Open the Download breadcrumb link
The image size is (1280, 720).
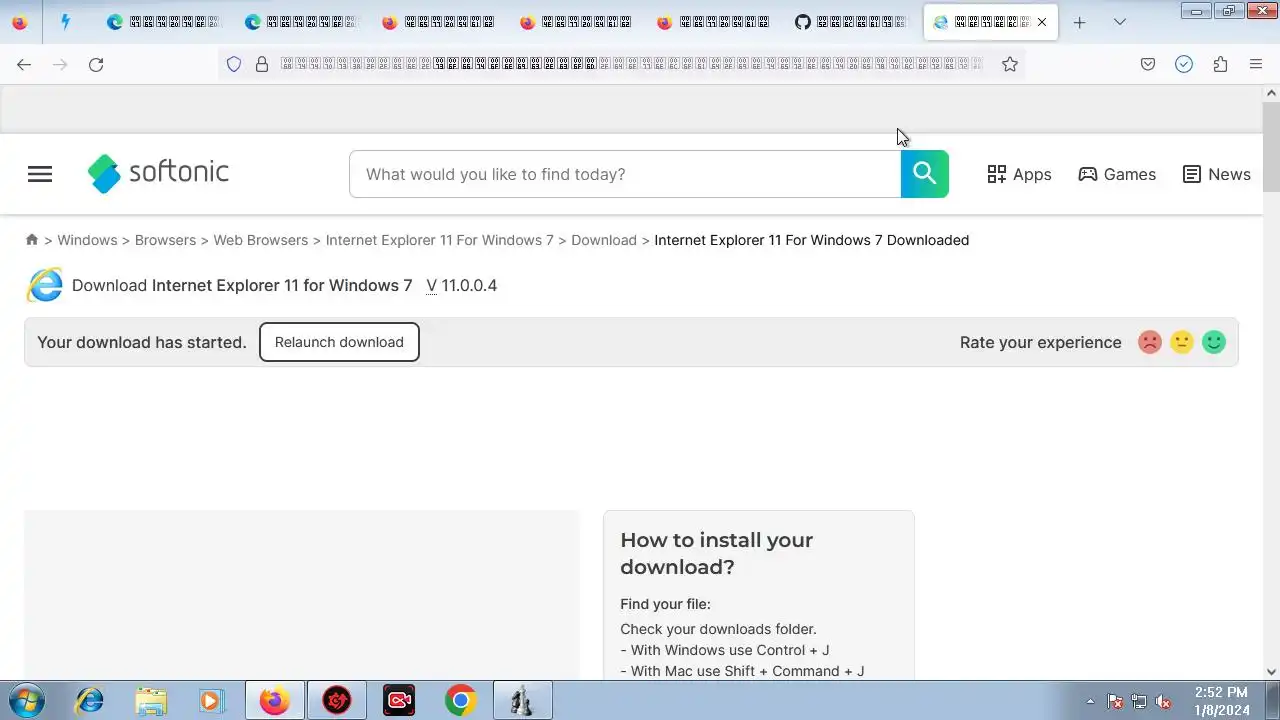click(x=604, y=240)
